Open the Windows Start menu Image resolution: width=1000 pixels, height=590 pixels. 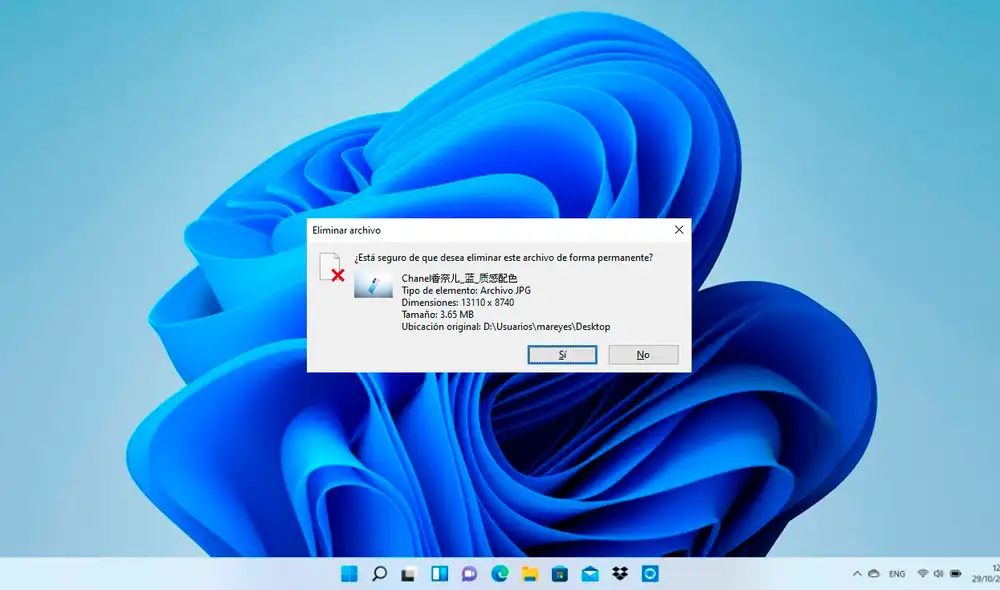tap(349, 574)
